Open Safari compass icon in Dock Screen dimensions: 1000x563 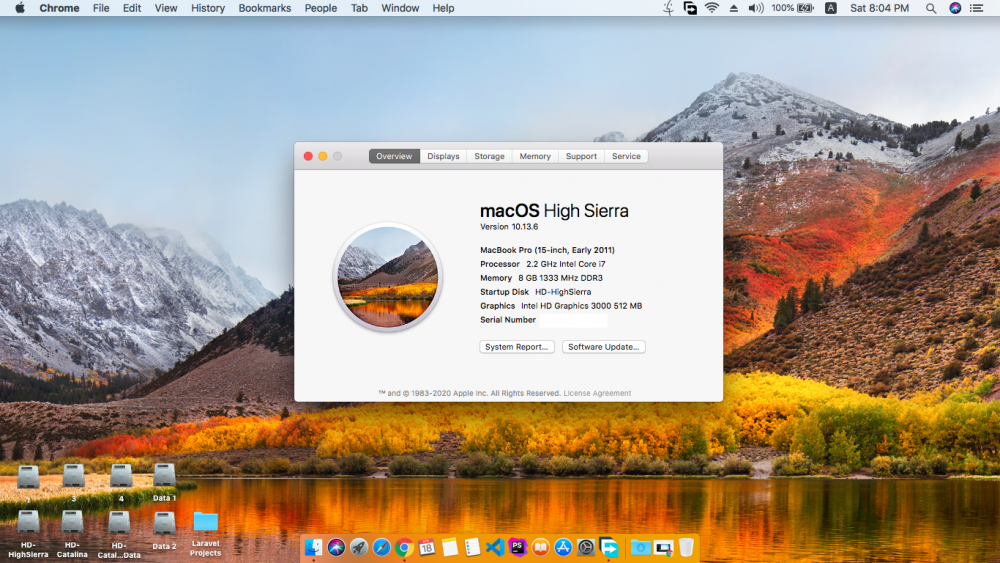pos(381,547)
